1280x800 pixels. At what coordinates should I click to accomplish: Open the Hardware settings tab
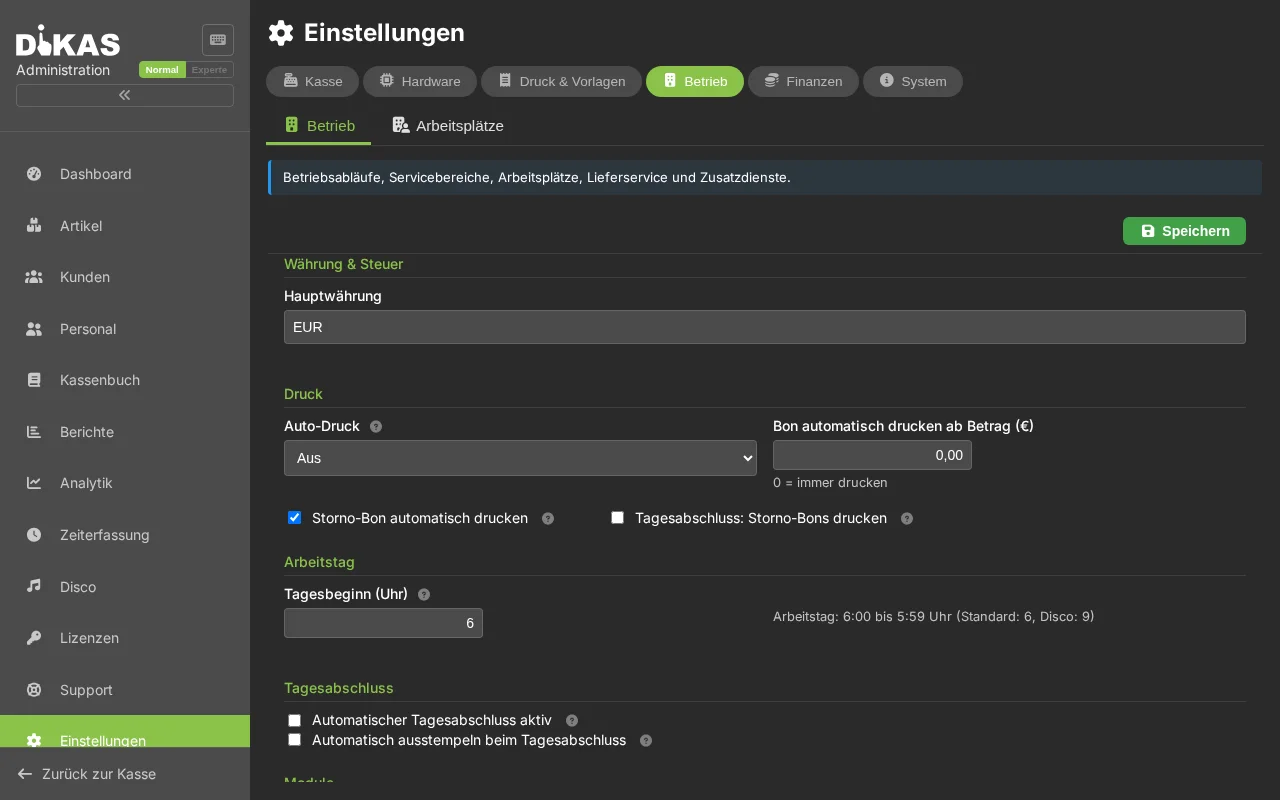tap(420, 81)
